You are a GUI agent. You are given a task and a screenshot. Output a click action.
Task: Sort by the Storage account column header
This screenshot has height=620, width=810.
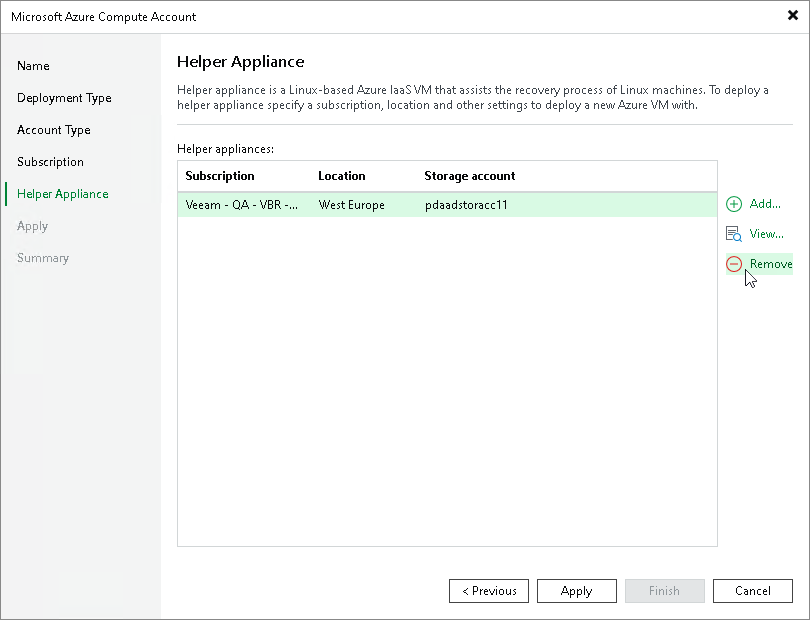click(x=470, y=176)
